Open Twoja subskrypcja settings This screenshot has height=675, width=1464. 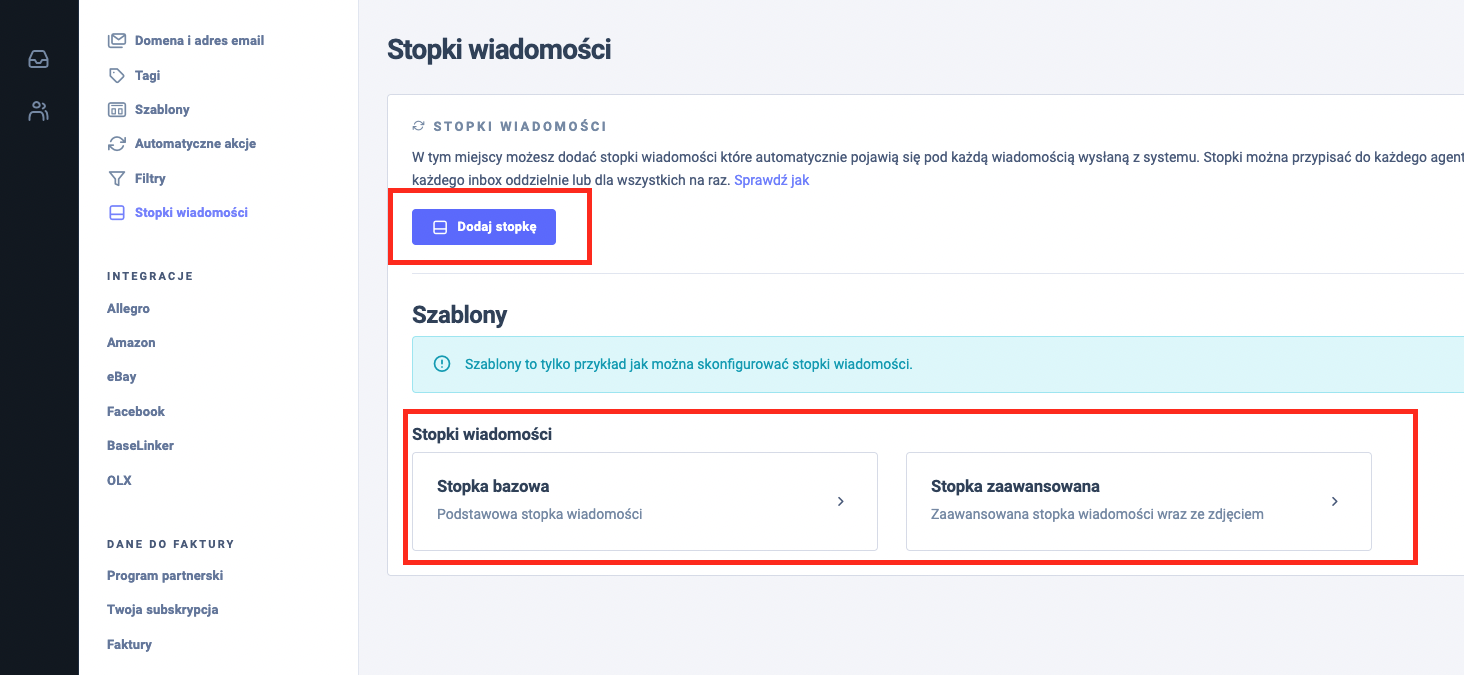click(162, 610)
